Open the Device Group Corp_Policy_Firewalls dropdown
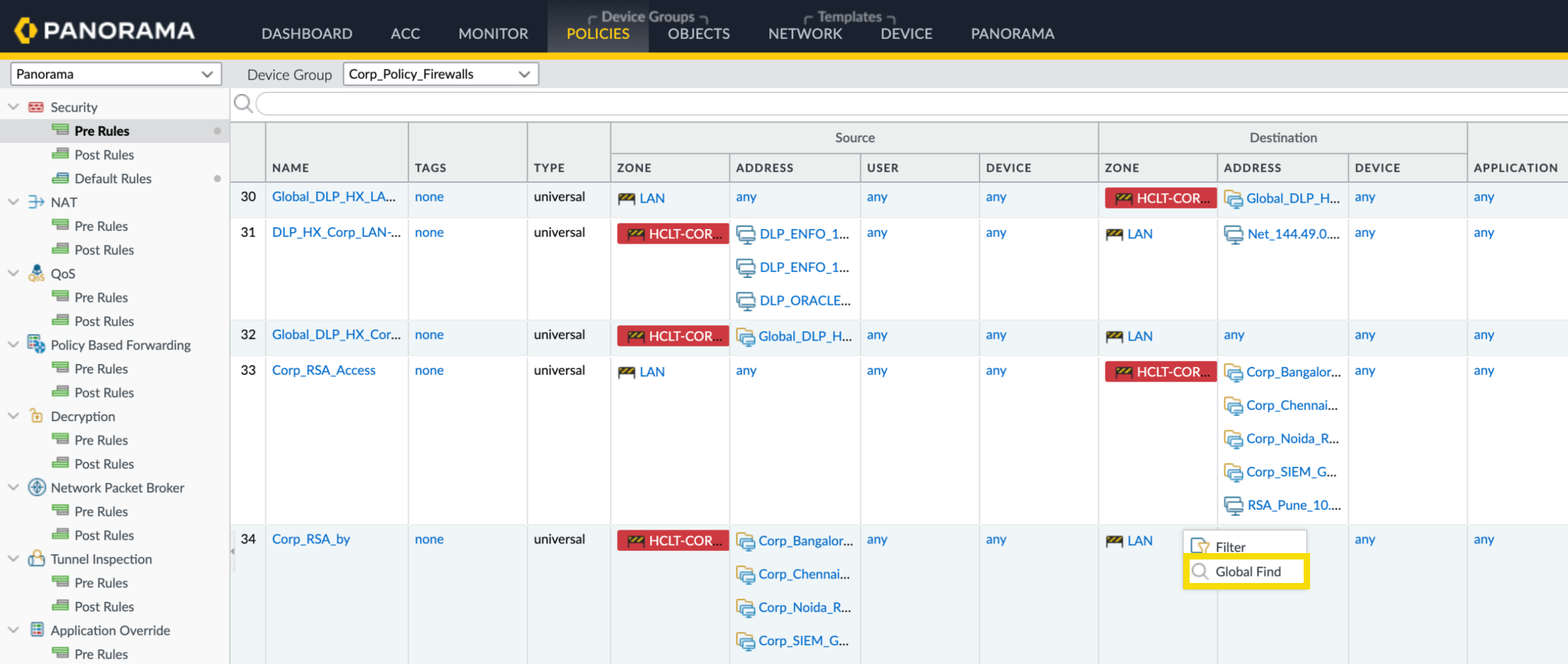The width and height of the screenshot is (1568, 664). point(440,74)
